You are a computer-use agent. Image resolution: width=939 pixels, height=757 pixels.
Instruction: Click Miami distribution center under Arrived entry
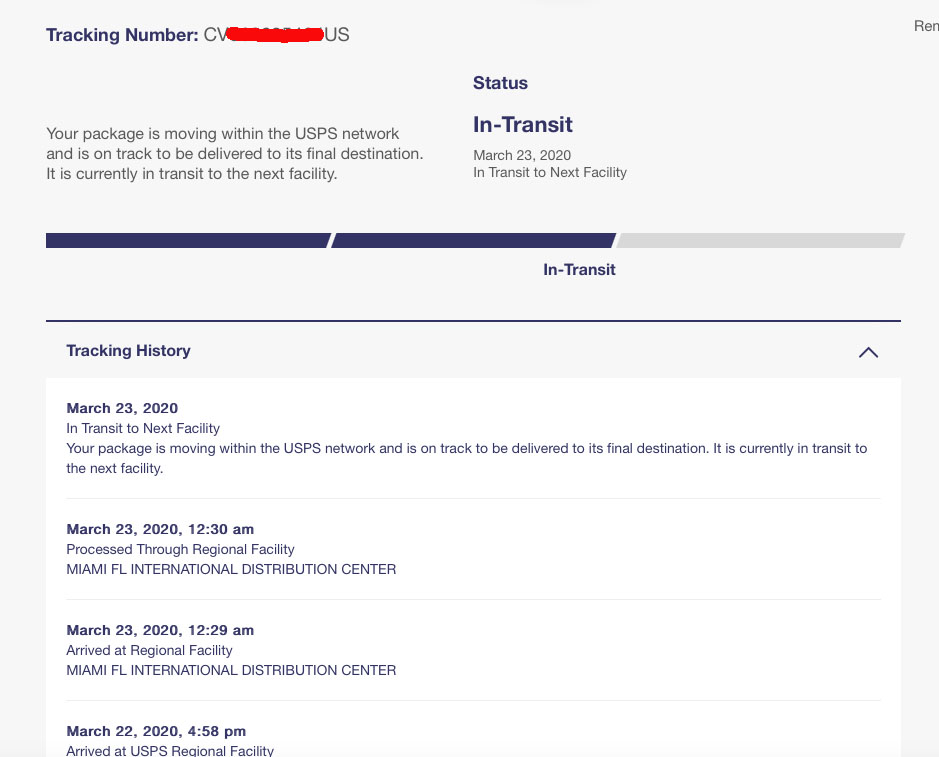coord(231,670)
